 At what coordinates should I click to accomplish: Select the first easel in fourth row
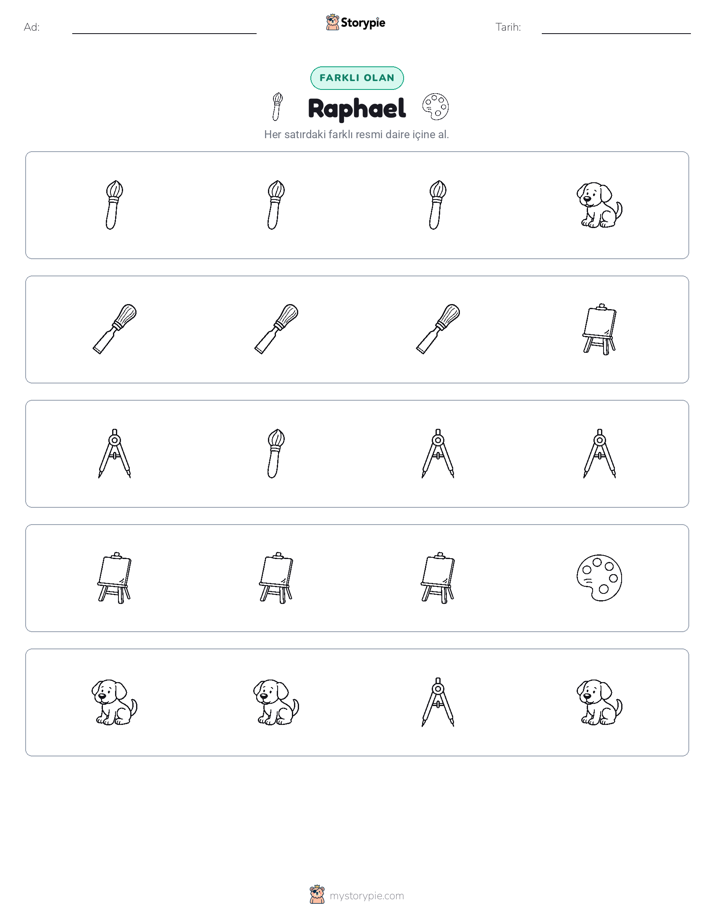tap(114, 578)
